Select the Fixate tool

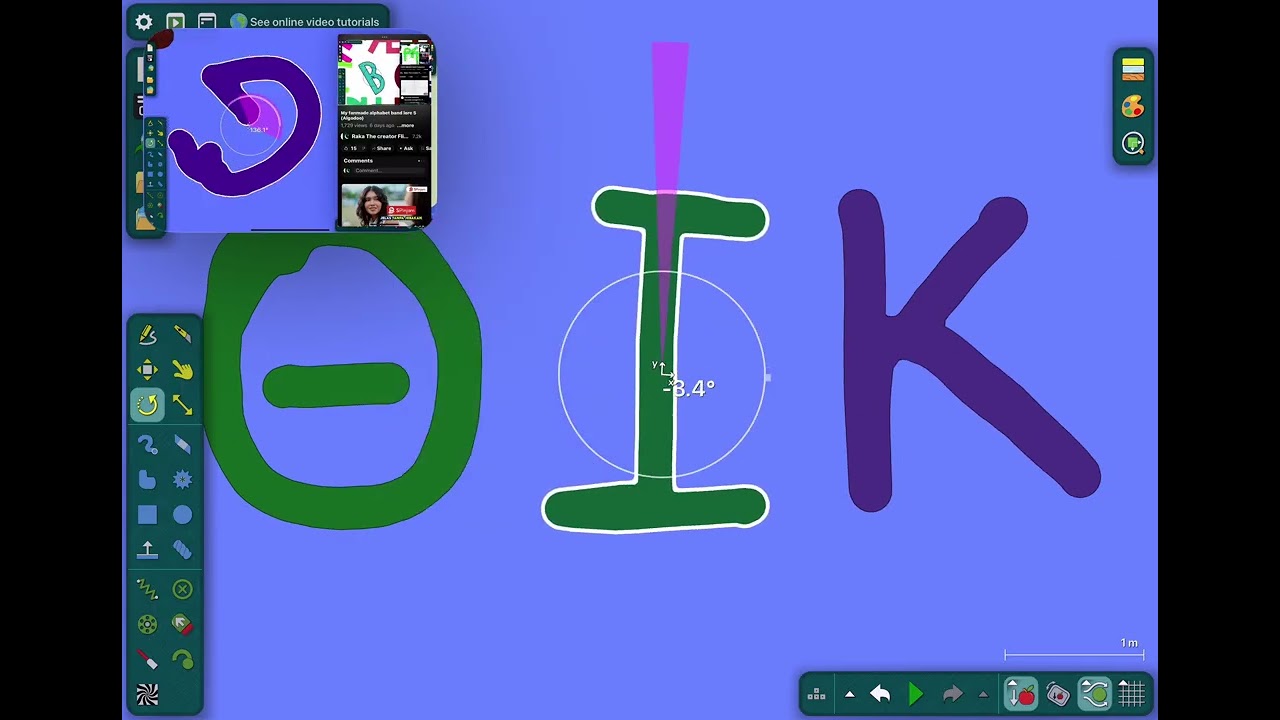click(182, 590)
